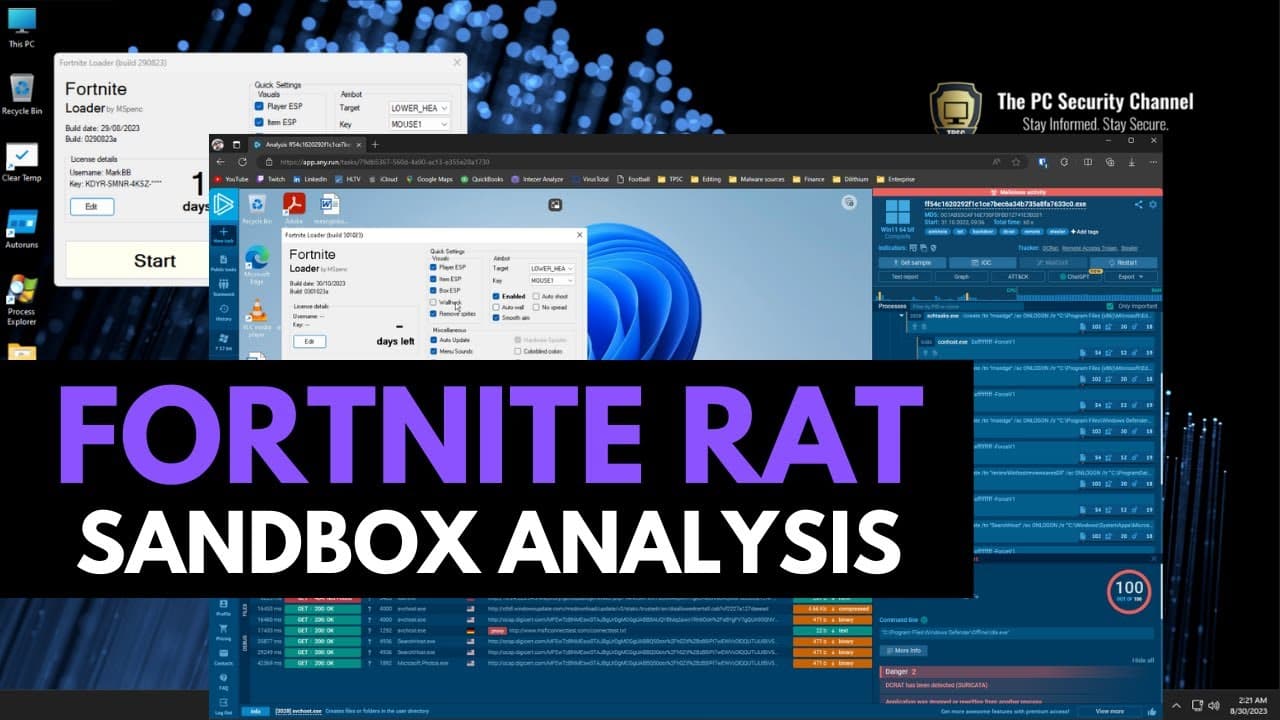Open the Export dropdown in analysis panel
The width and height of the screenshot is (1280, 720).
coord(1131,276)
